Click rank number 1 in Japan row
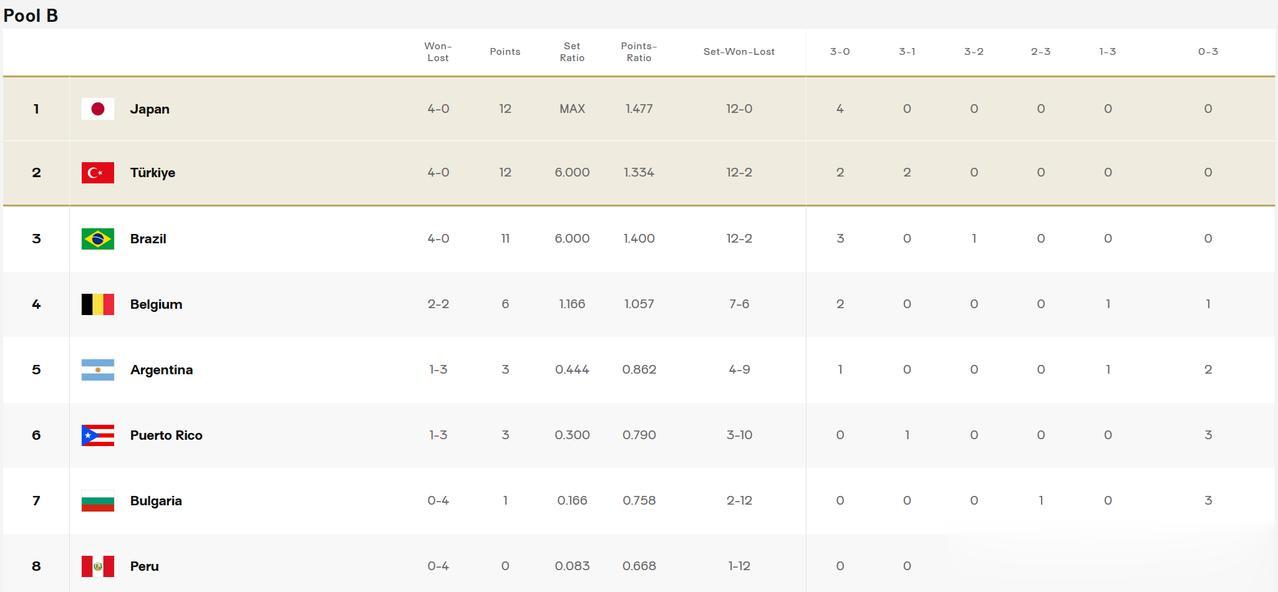 36,109
